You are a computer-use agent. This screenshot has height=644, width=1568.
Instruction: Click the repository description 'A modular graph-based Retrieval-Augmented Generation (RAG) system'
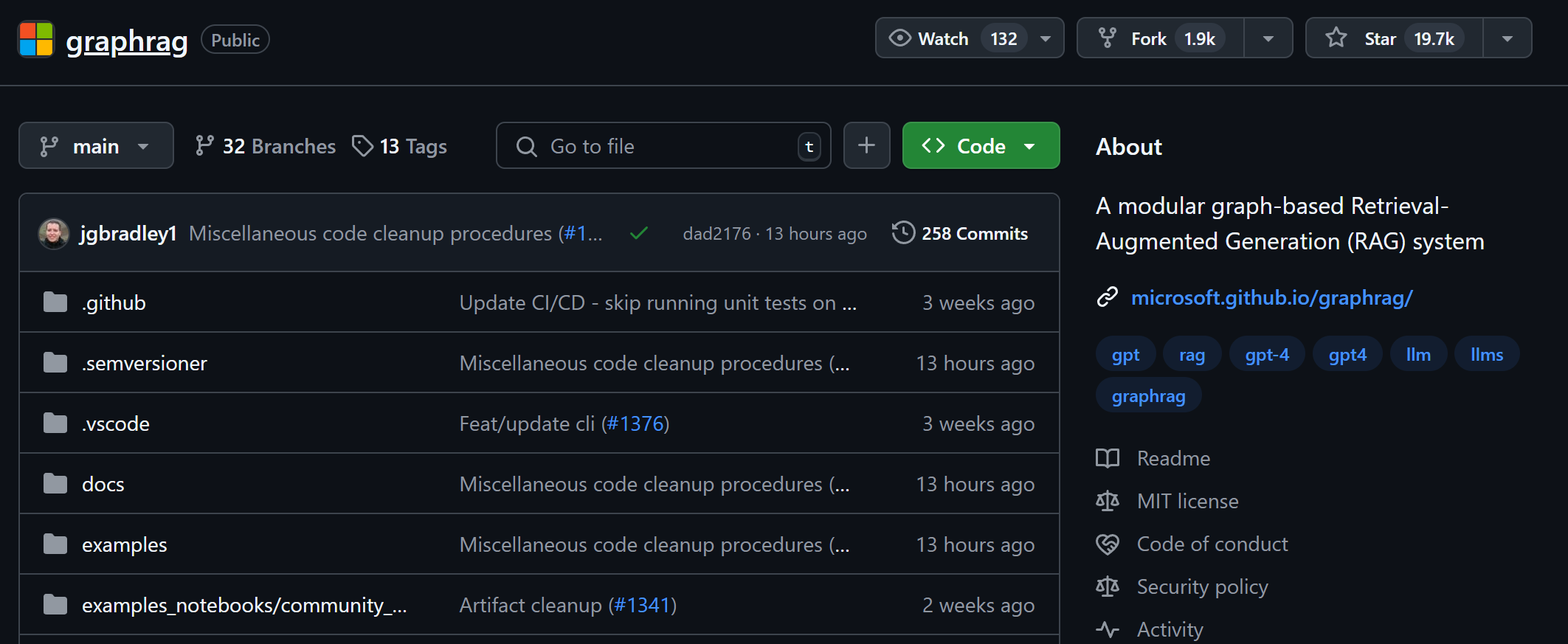1290,224
